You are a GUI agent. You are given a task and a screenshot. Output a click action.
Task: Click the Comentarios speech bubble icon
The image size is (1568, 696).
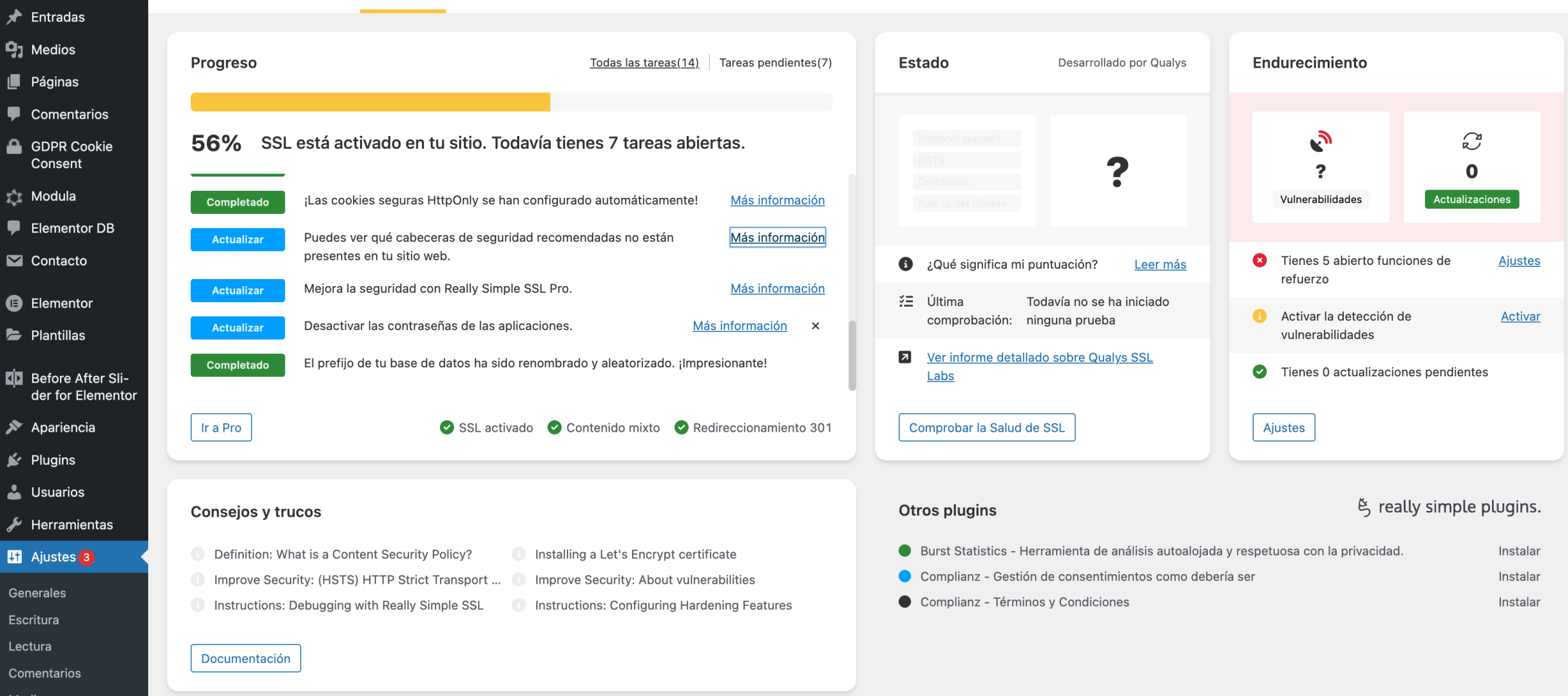click(x=14, y=114)
